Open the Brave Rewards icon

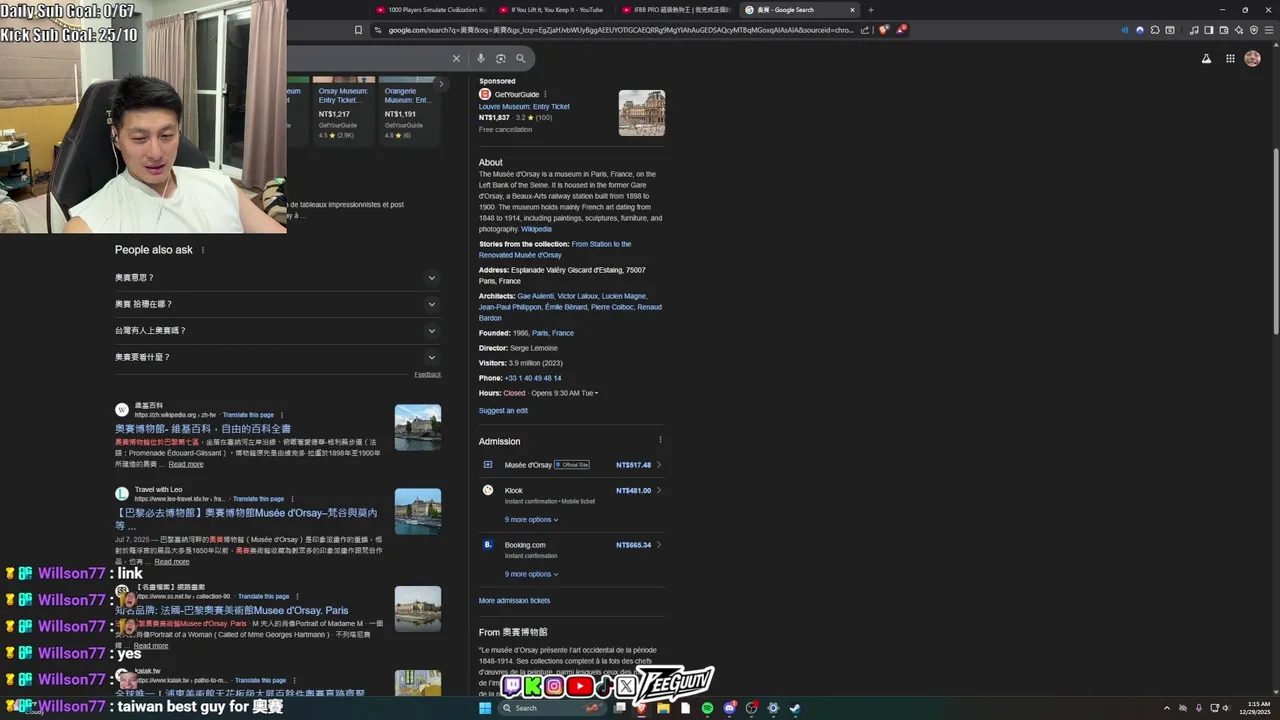pyautogui.click(x=901, y=30)
